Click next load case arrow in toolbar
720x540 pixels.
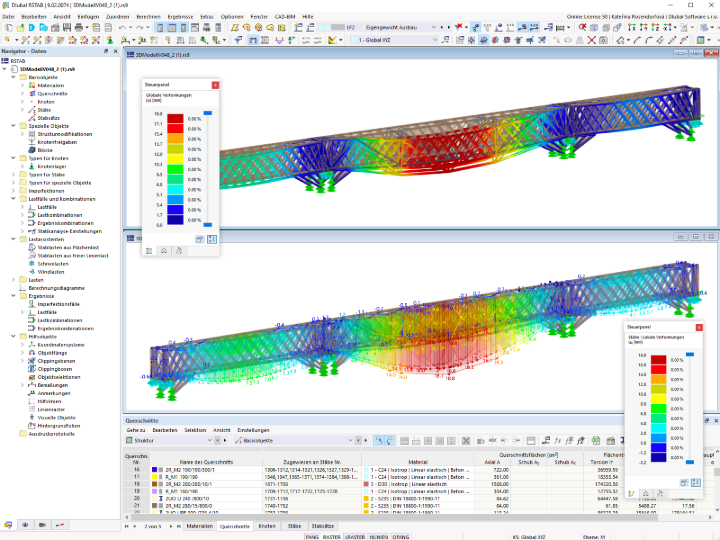448,28
